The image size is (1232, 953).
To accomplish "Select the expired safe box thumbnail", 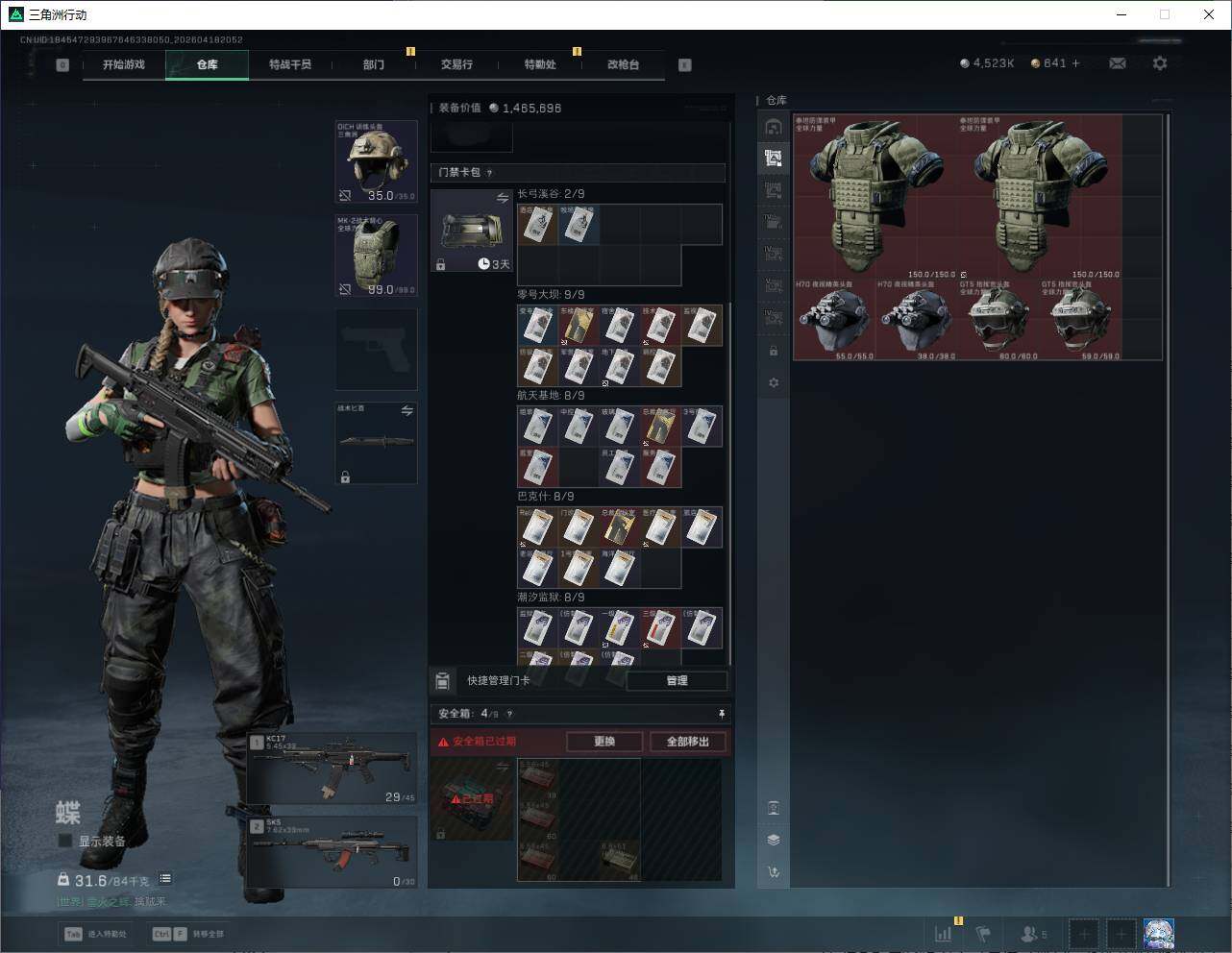I will tap(472, 799).
